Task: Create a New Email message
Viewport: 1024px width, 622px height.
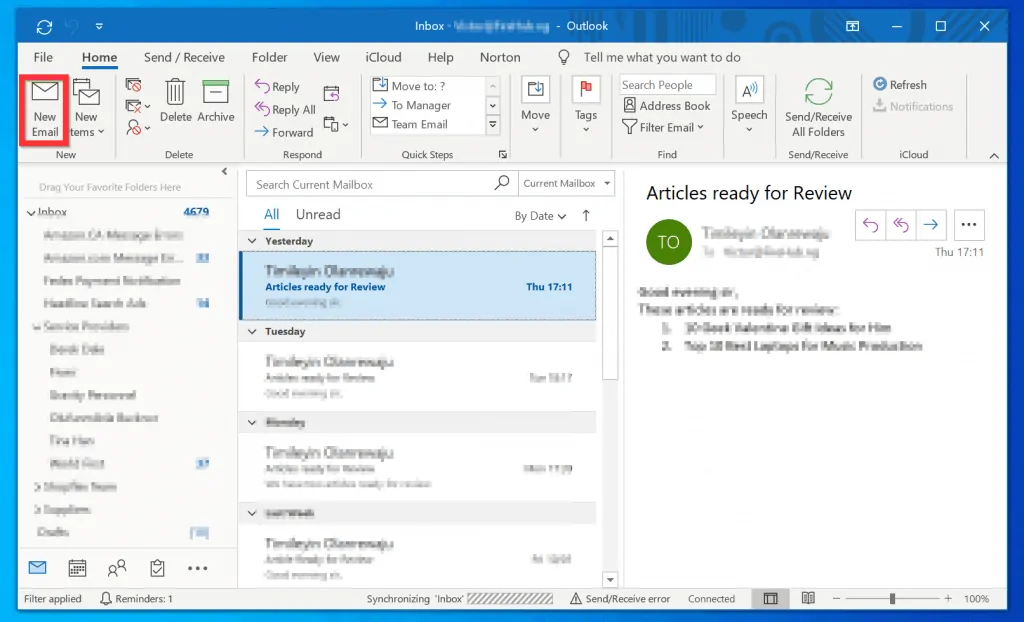Action: 44,107
